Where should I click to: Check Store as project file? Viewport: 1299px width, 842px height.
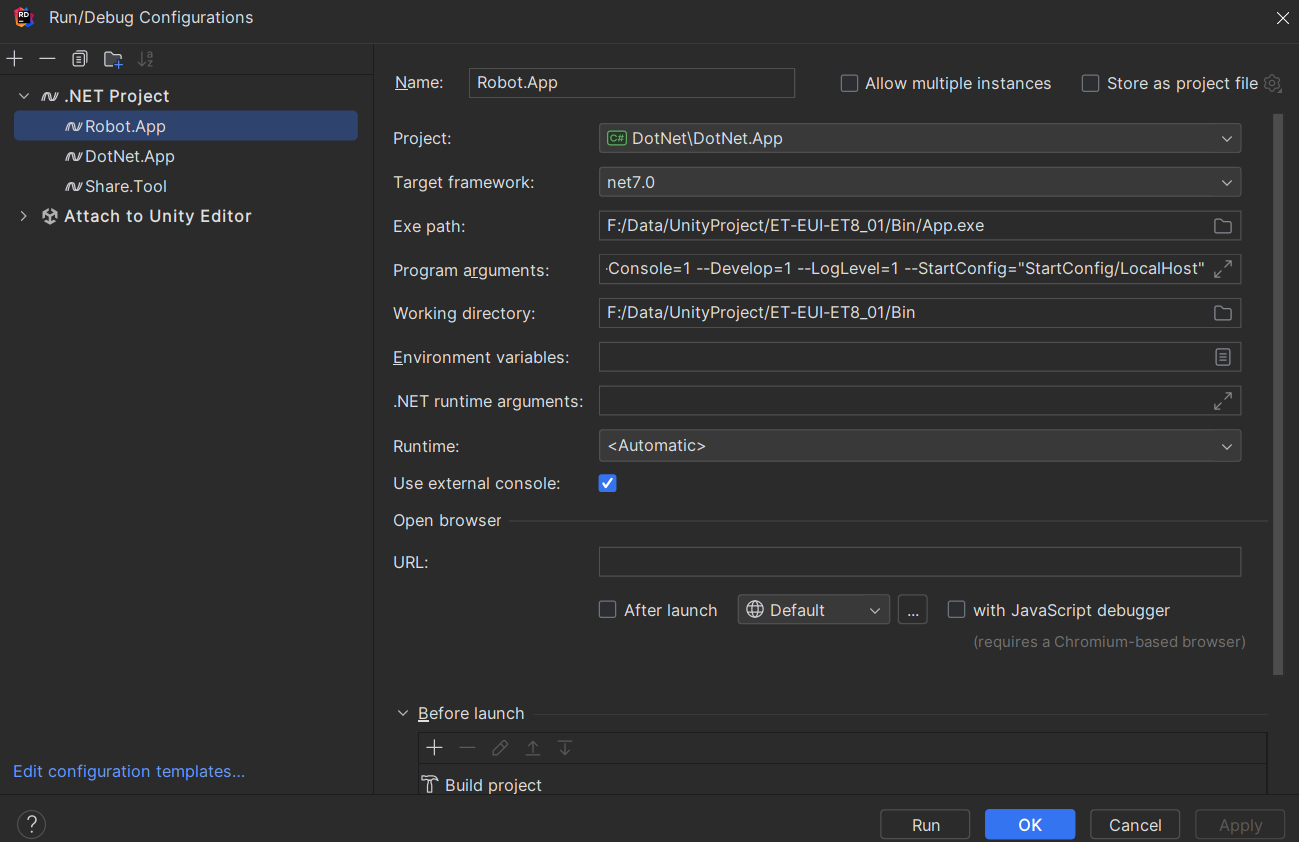[x=1090, y=84]
